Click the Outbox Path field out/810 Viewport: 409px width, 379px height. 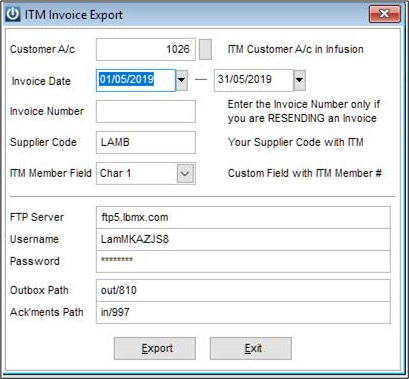click(x=243, y=290)
